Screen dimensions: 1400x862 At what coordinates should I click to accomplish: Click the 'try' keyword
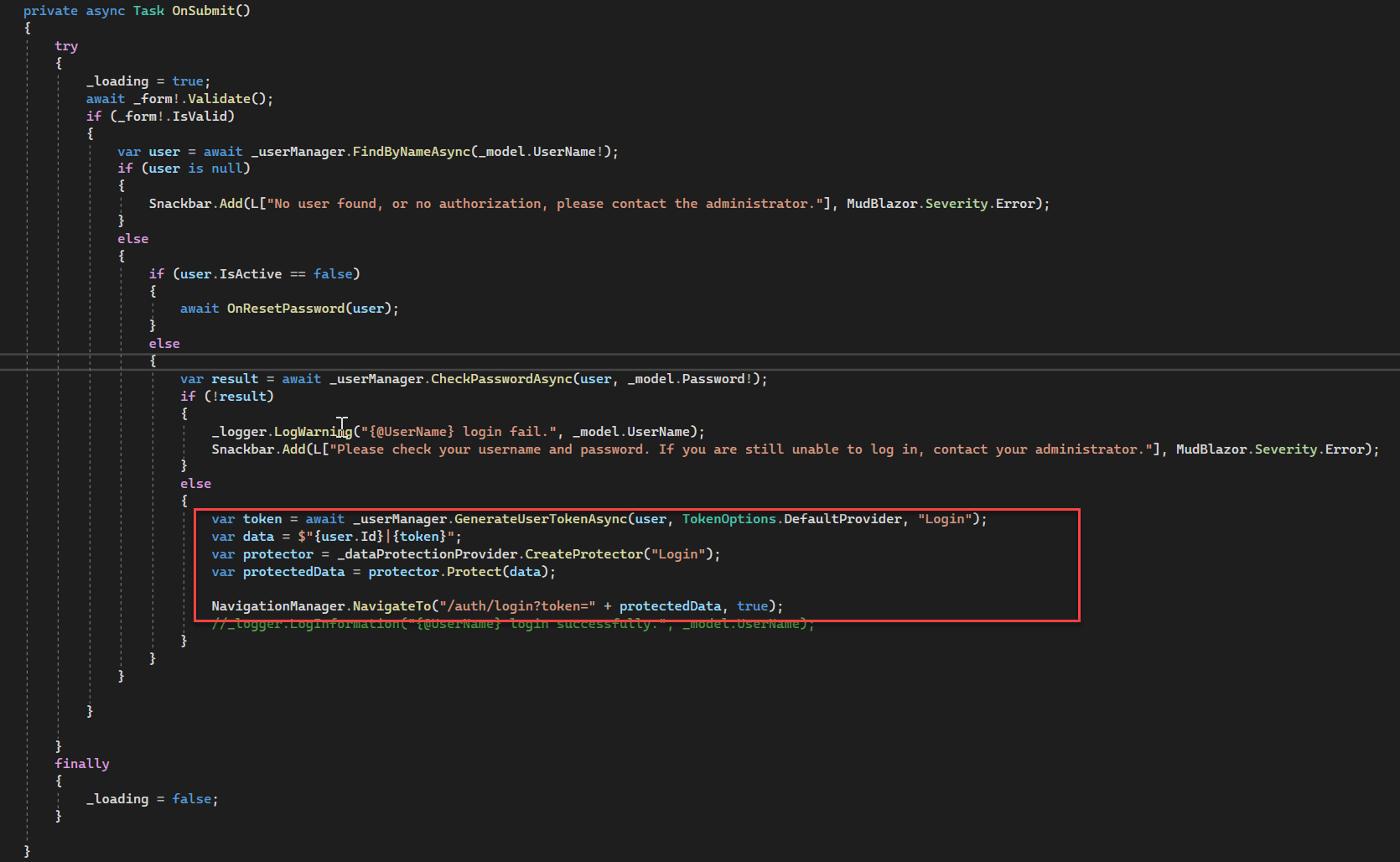(x=66, y=46)
